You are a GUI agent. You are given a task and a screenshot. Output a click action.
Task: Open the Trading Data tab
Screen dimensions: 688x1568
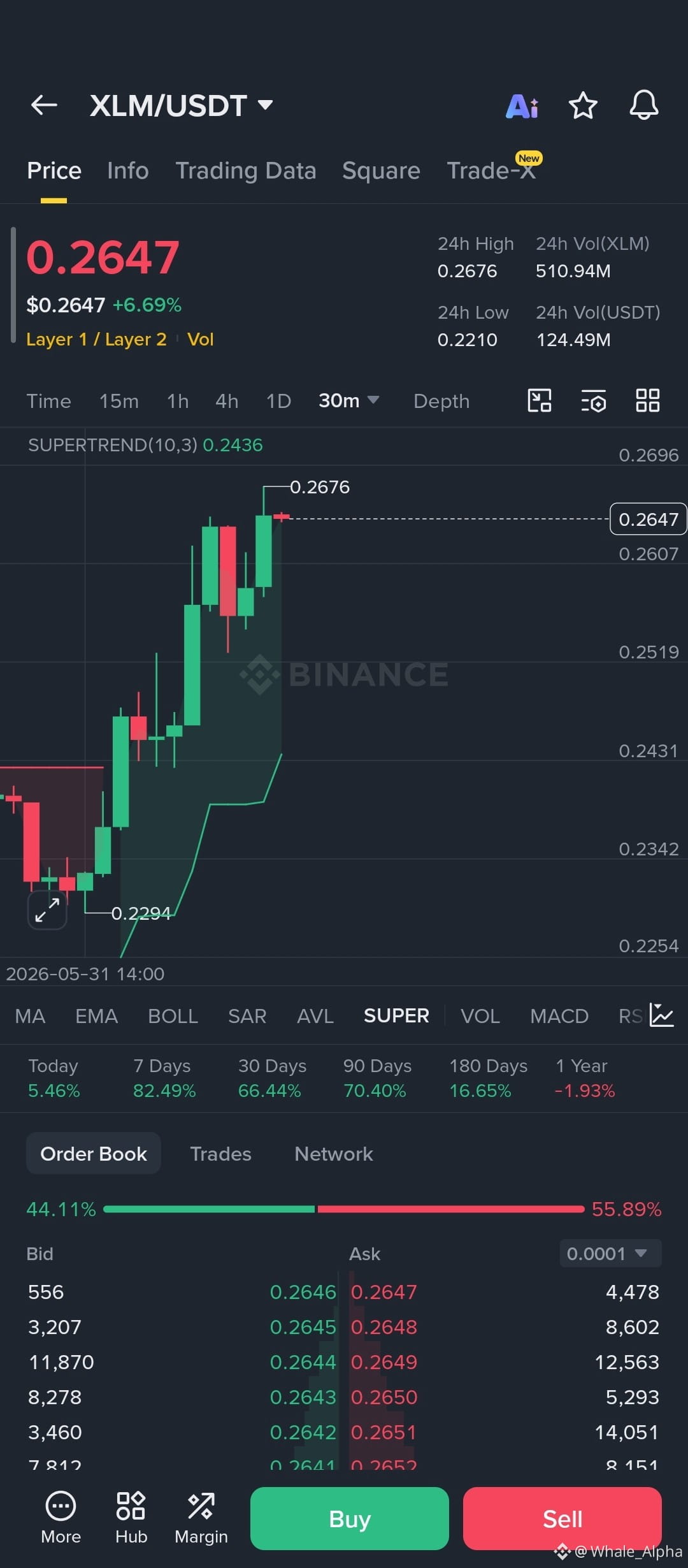(246, 171)
